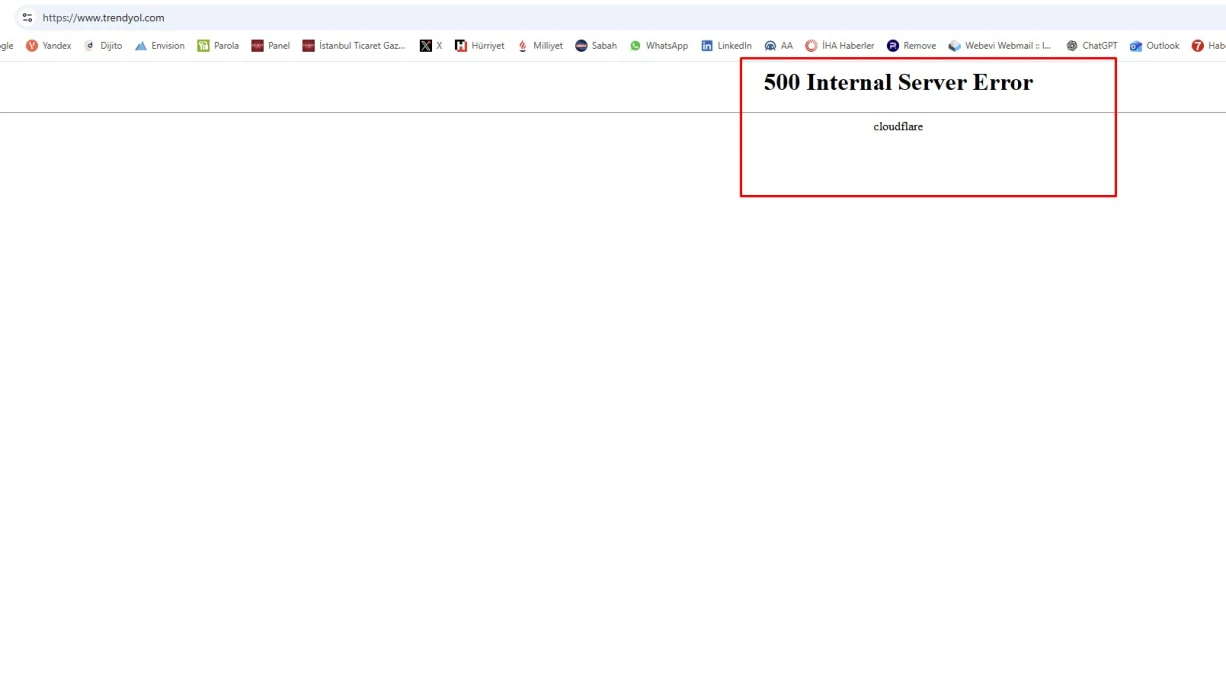Go to LinkedIn via bookmarks bar
Image resolution: width=1226 pixels, height=700 pixels.
727,46
